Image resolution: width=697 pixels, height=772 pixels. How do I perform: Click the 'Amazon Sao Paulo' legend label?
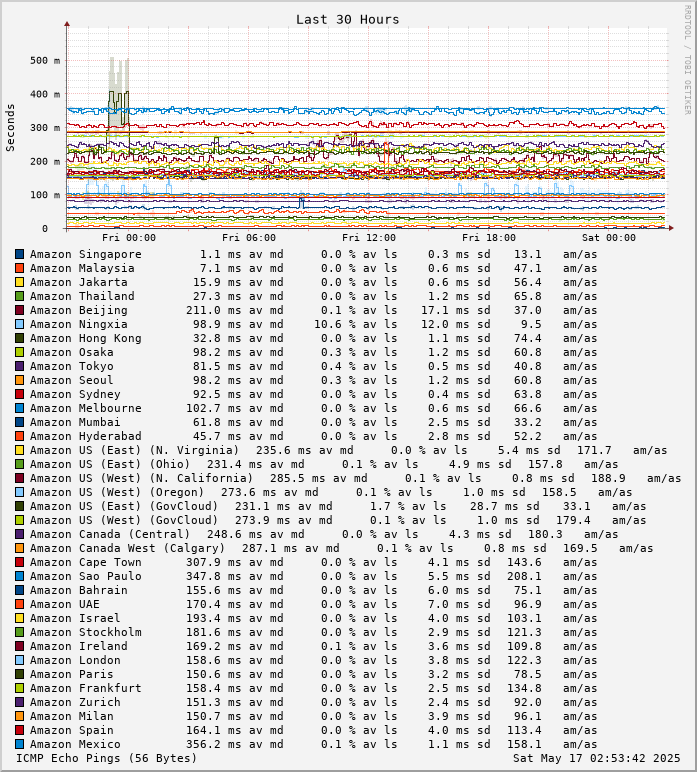coord(86,576)
